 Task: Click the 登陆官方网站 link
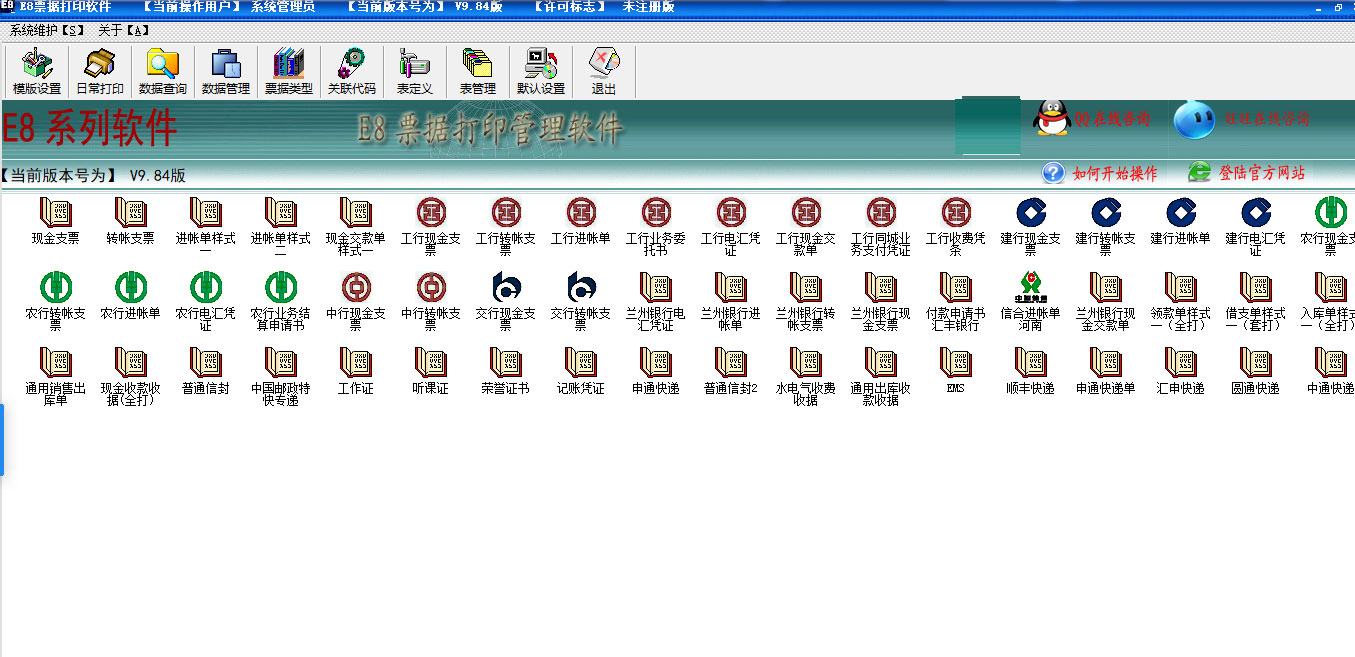(x=1246, y=173)
